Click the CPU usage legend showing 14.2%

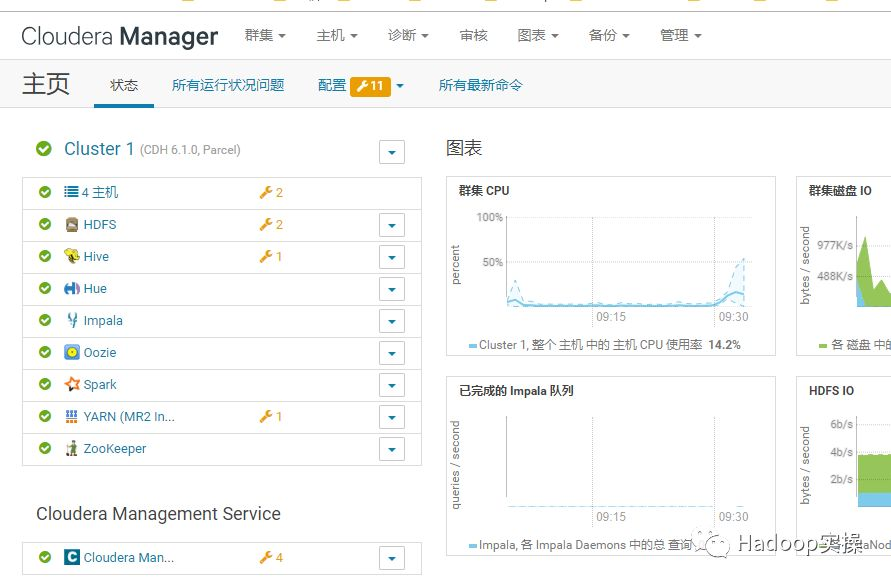[x=605, y=345]
